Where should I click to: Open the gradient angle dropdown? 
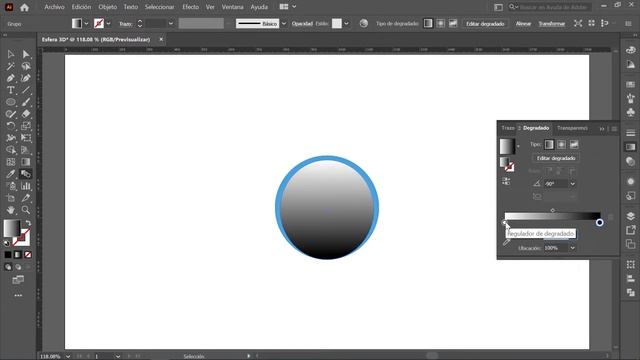coord(573,184)
